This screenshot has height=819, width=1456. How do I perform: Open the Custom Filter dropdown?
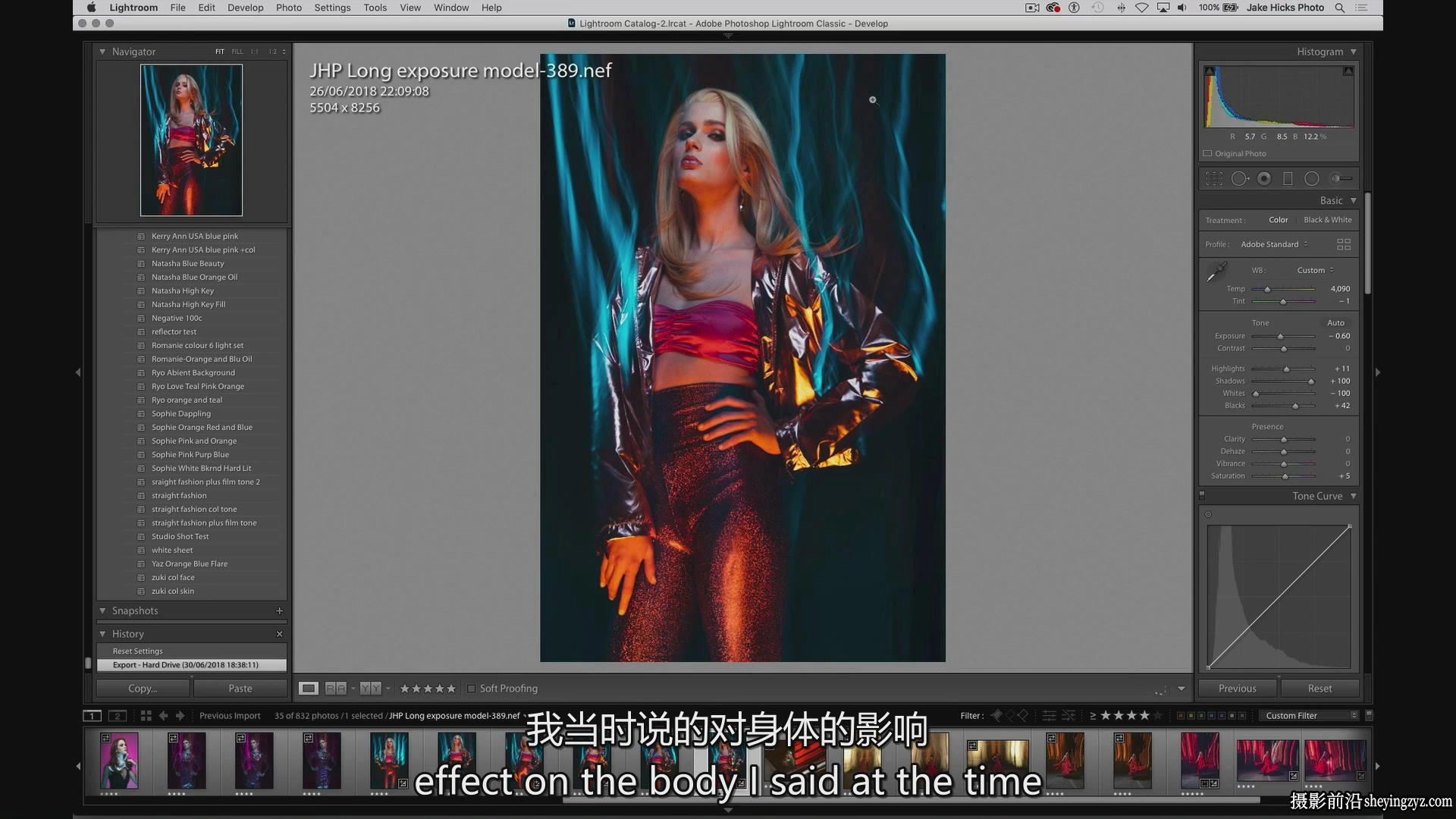click(x=1309, y=715)
